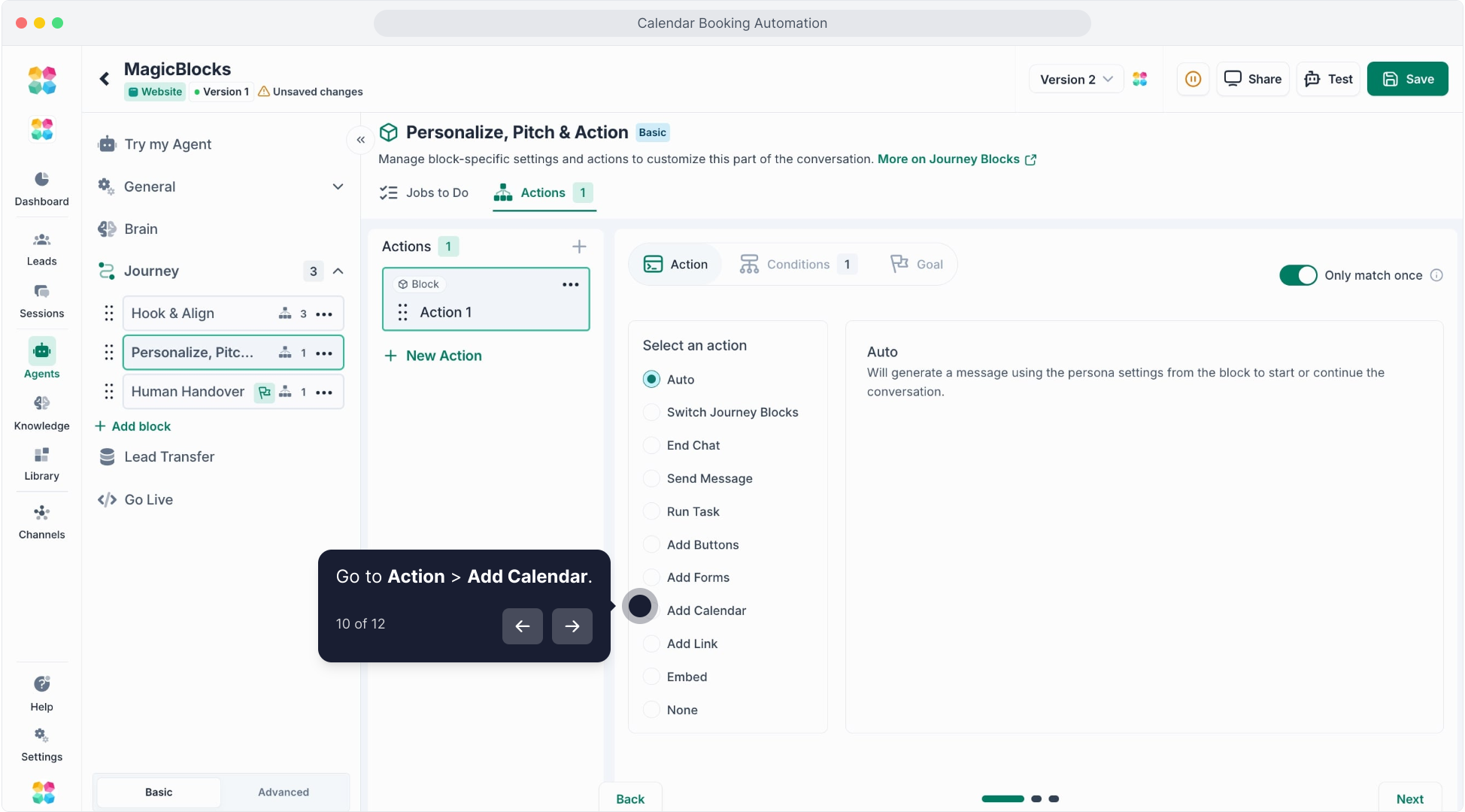The width and height of the screenshot is (1465, 812).
Task: Click the first progress indicator bar at bottom
Action: click(x=1002, y=798)
